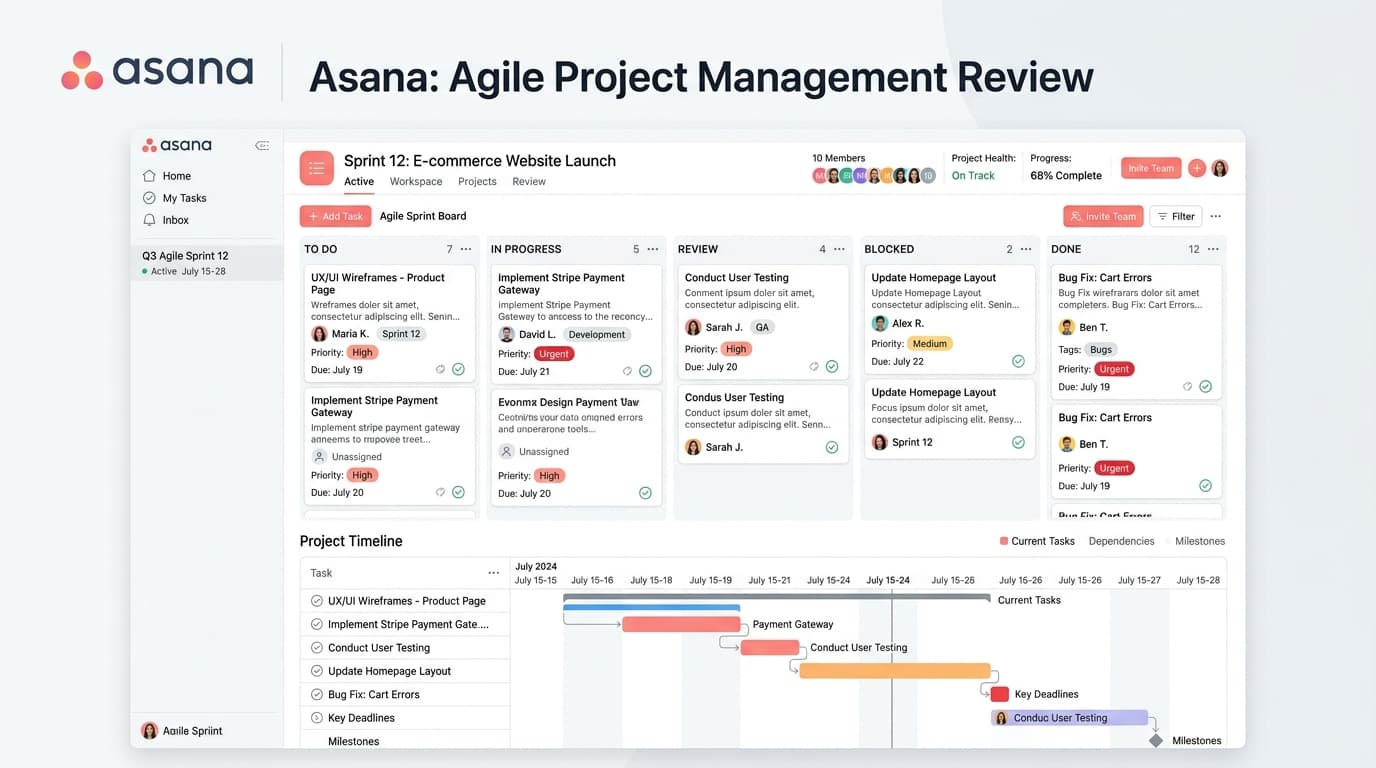Mark UX/UI Wireframes card complete
This screenshot has width=1376, height=768.
point(458,369)
